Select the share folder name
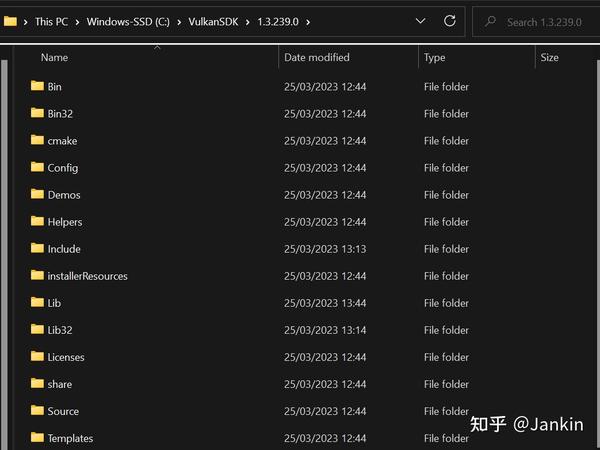Screen dimensions: 600x450 point(60,384)
